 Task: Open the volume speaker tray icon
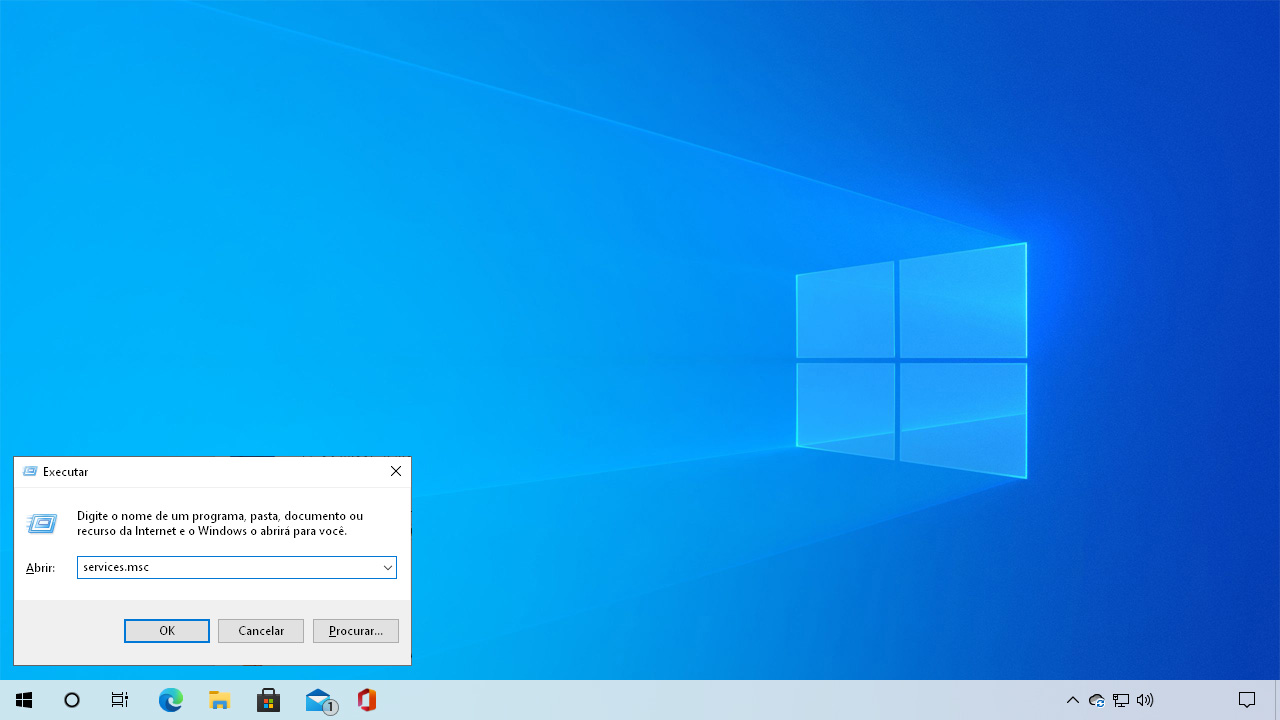tap(1145, 700)
